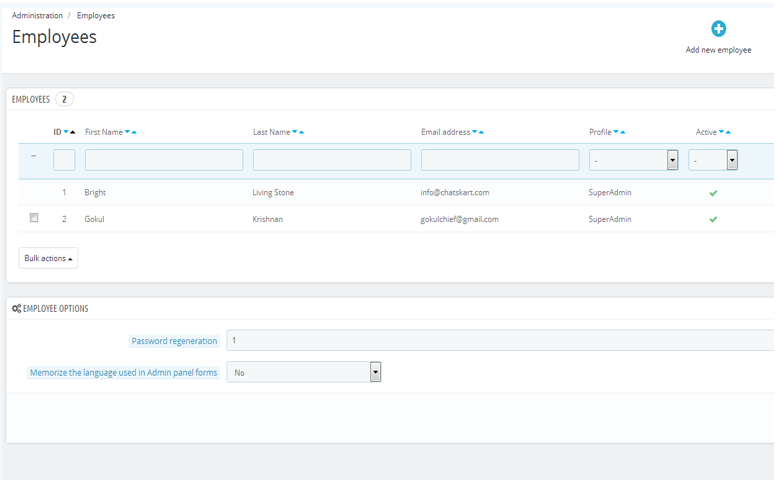This screenshot has height=480, width=777.
Task: Go to Administration breadcrumb
Action: (37, 15)
